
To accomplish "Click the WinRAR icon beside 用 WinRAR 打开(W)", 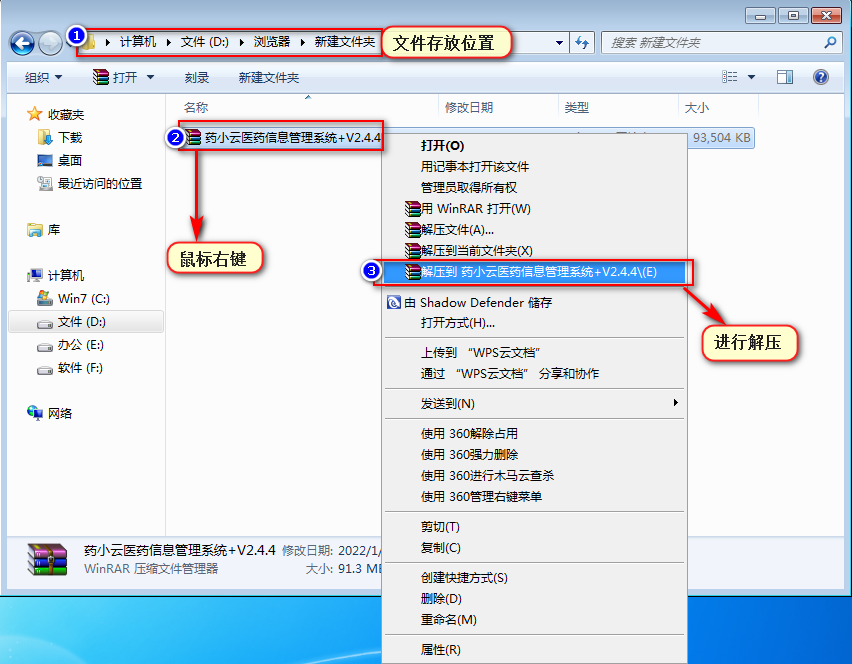I will coord(412,209).
